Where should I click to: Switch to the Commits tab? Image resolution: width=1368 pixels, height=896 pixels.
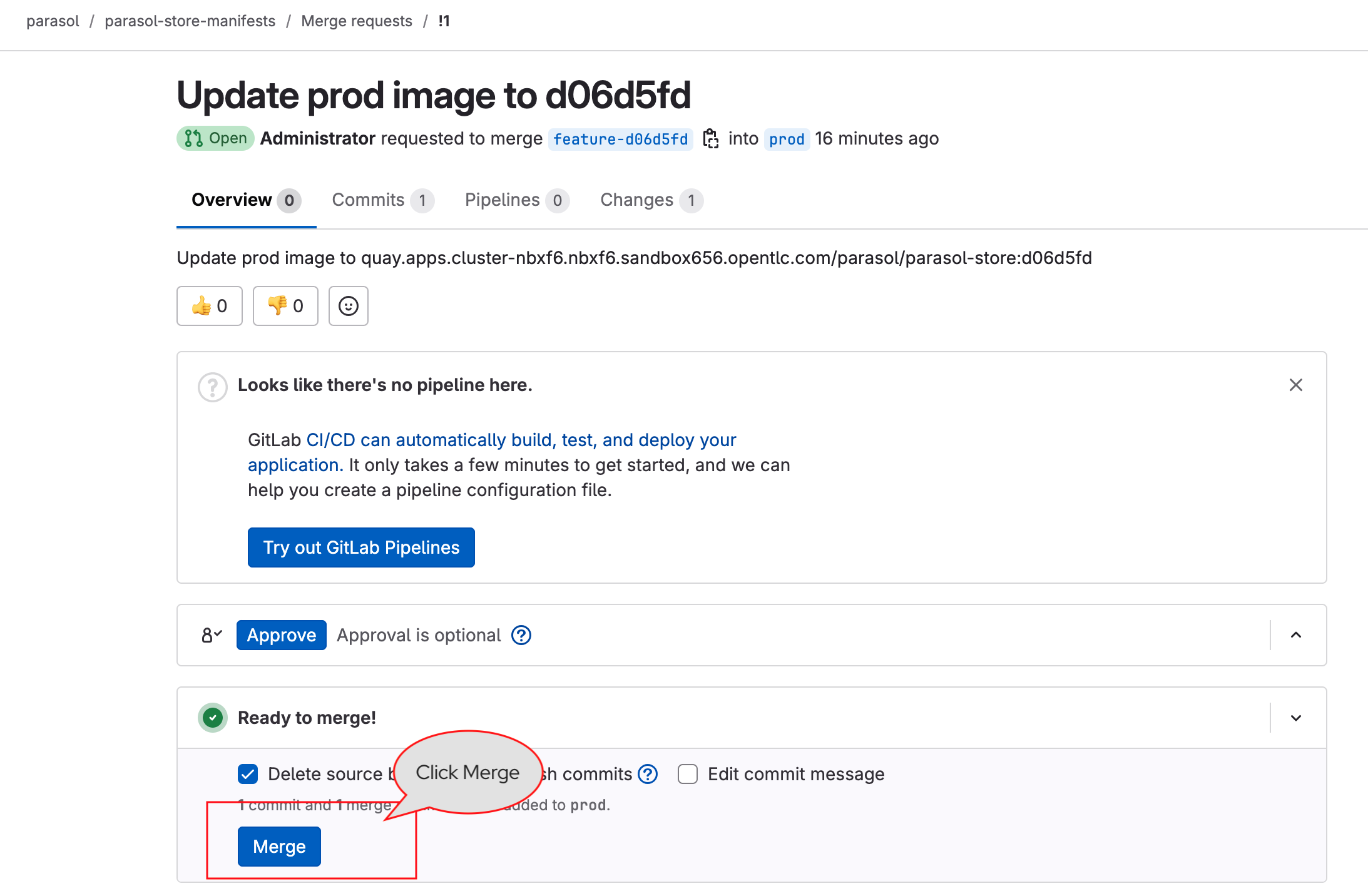[383, 199]
